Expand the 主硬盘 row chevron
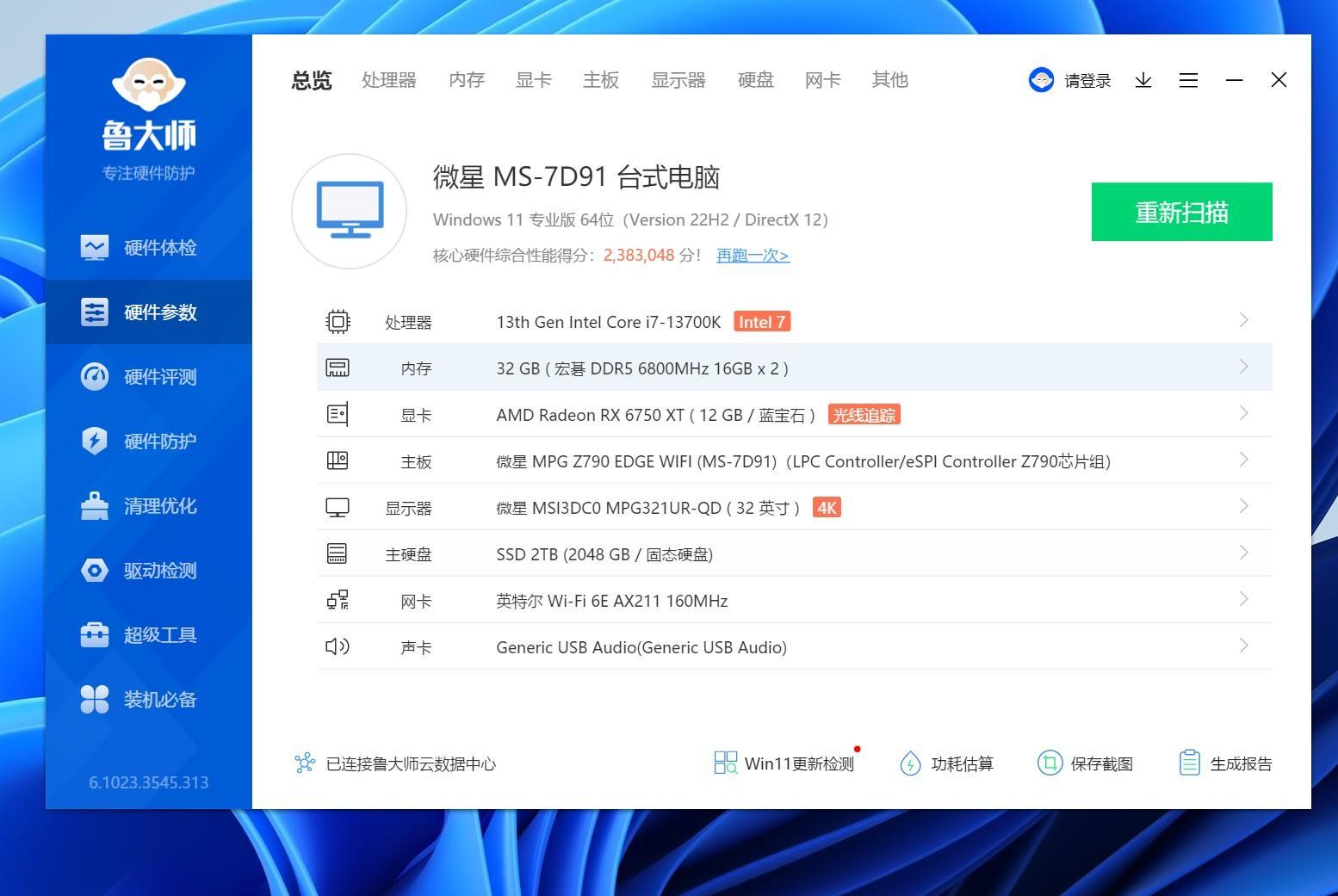The height and width of the screenshot is (896, 1338). [1243, 553]
